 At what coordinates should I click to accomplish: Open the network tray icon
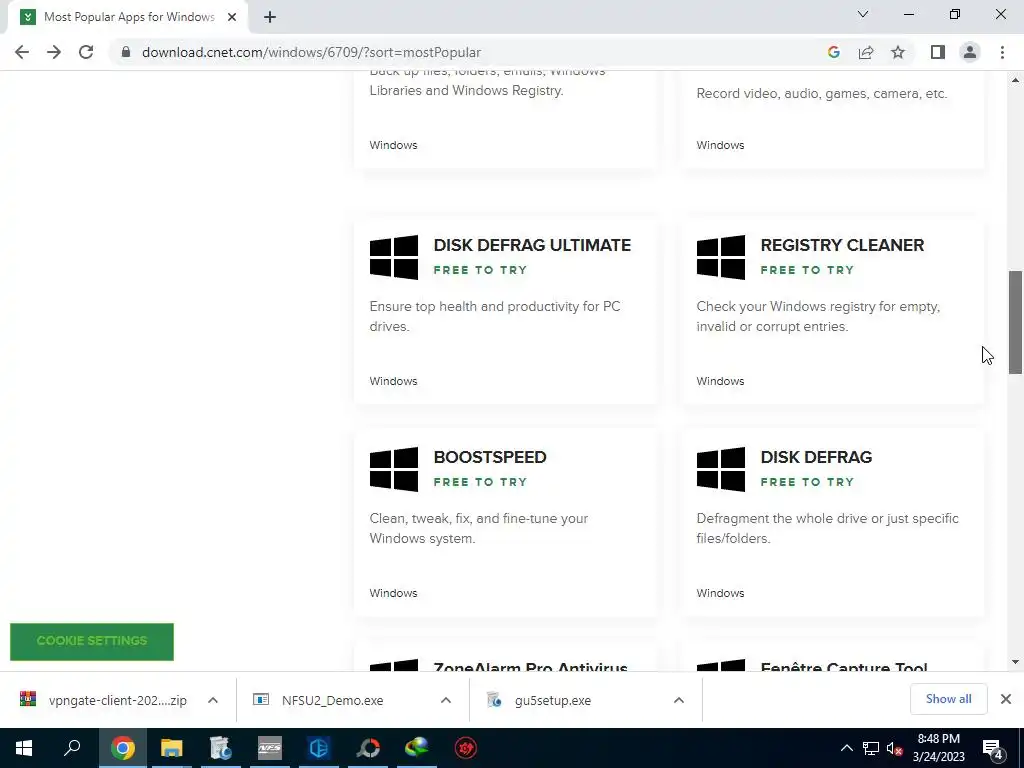871,749
